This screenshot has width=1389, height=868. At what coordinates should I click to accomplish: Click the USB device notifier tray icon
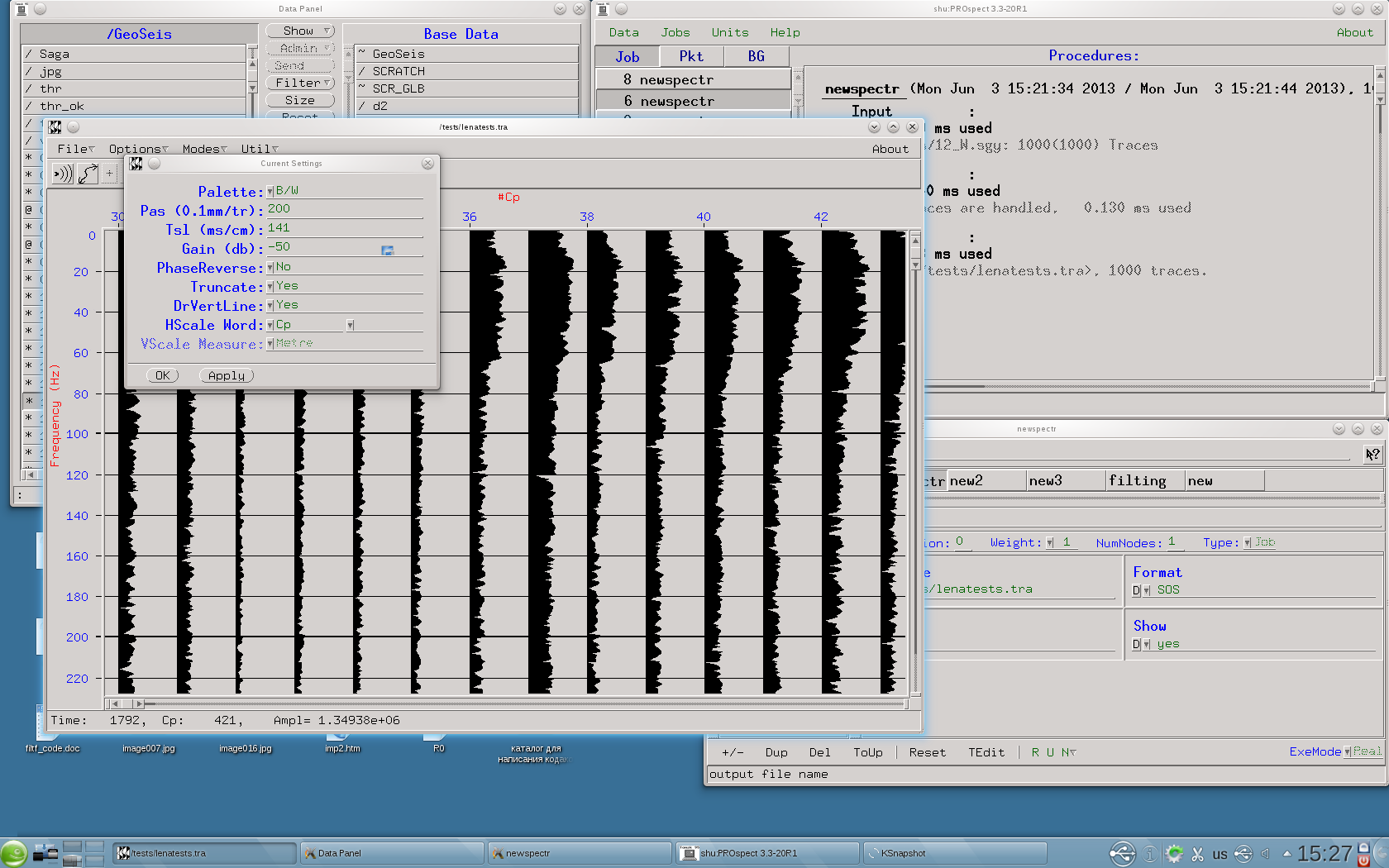click(x=1122, y=854)
